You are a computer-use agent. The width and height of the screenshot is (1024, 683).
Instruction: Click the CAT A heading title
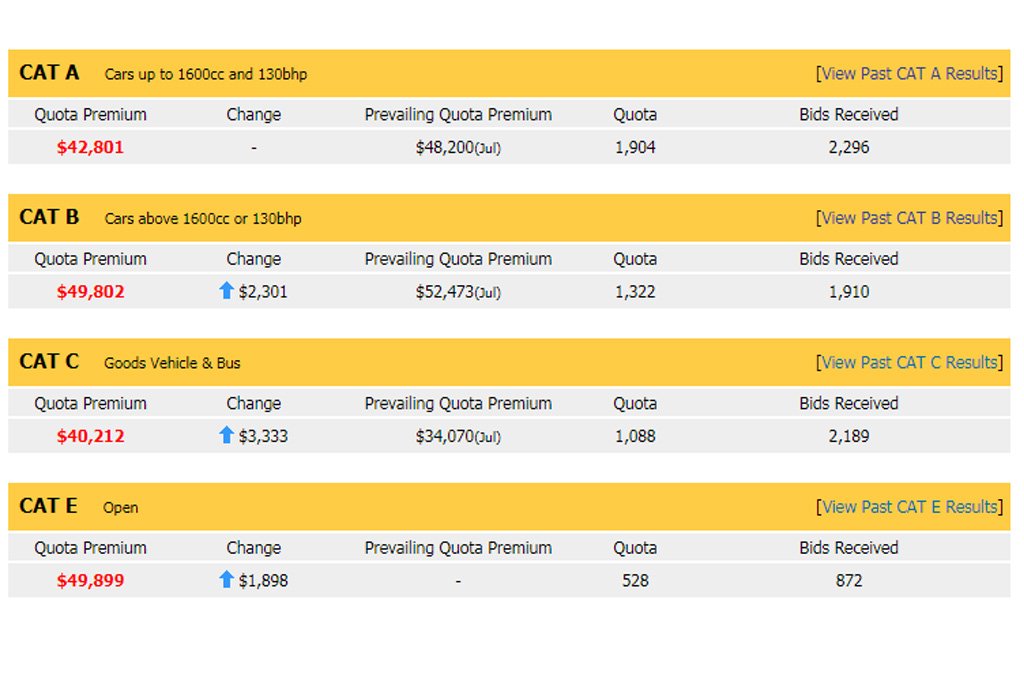pos(49,72)
